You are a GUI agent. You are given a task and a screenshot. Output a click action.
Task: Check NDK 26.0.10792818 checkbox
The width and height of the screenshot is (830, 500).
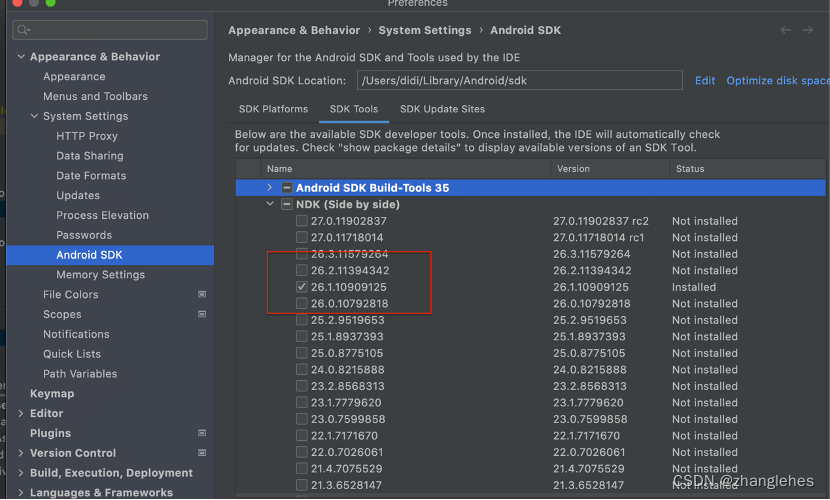302,303
